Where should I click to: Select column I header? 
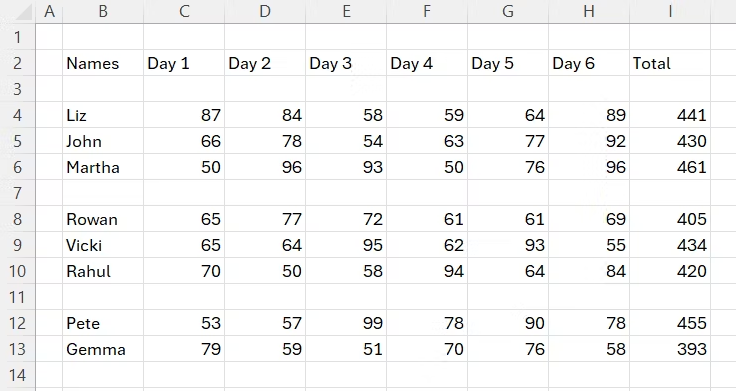coord(670,11)
